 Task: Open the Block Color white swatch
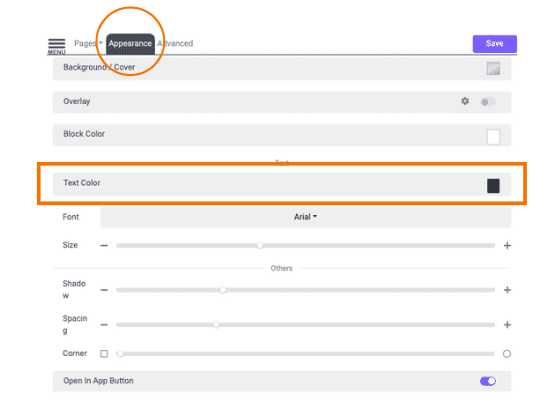point(493,137)
